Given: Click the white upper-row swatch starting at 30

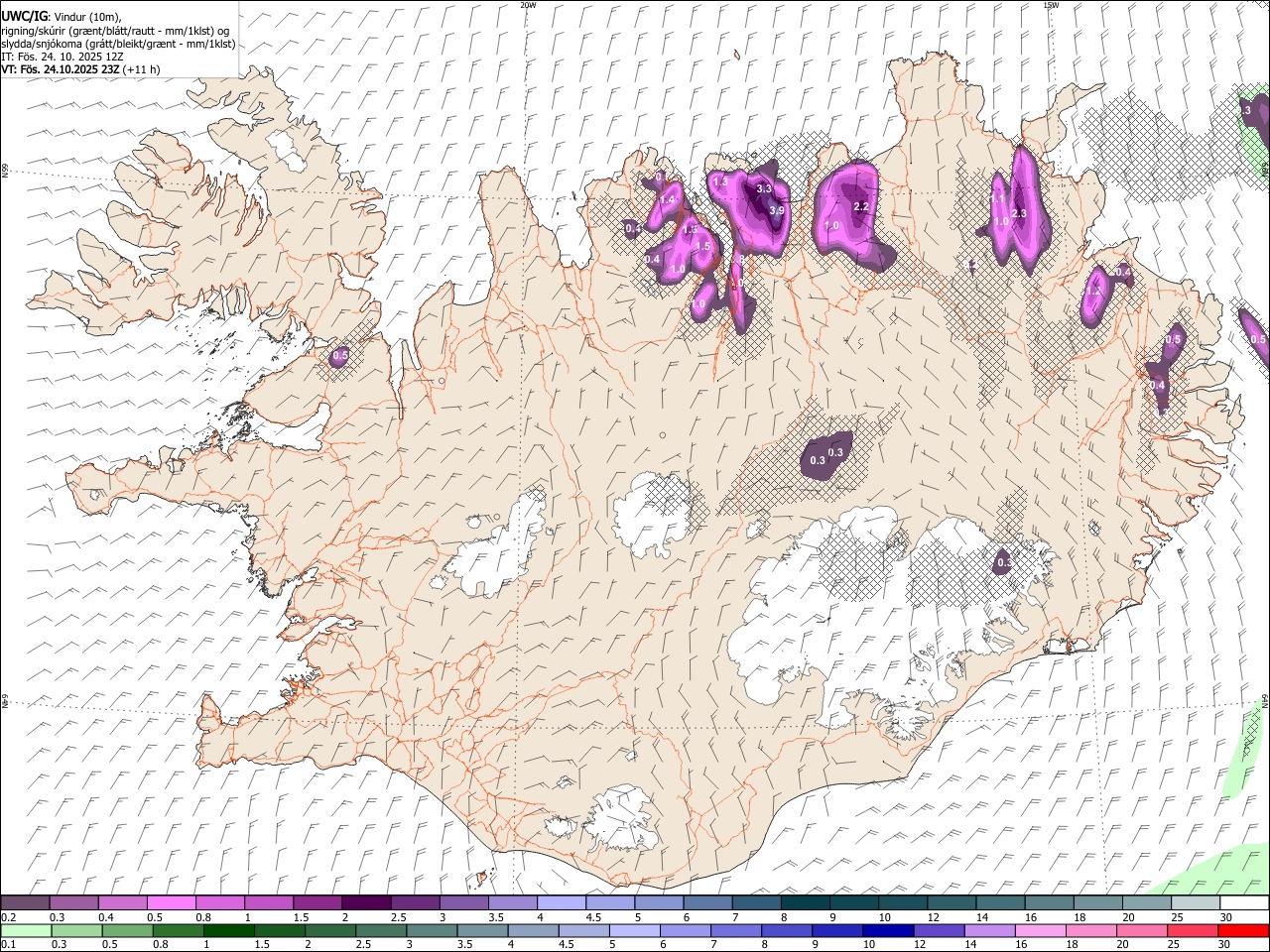Looking at the screenshot, I should pos(1244,903).
